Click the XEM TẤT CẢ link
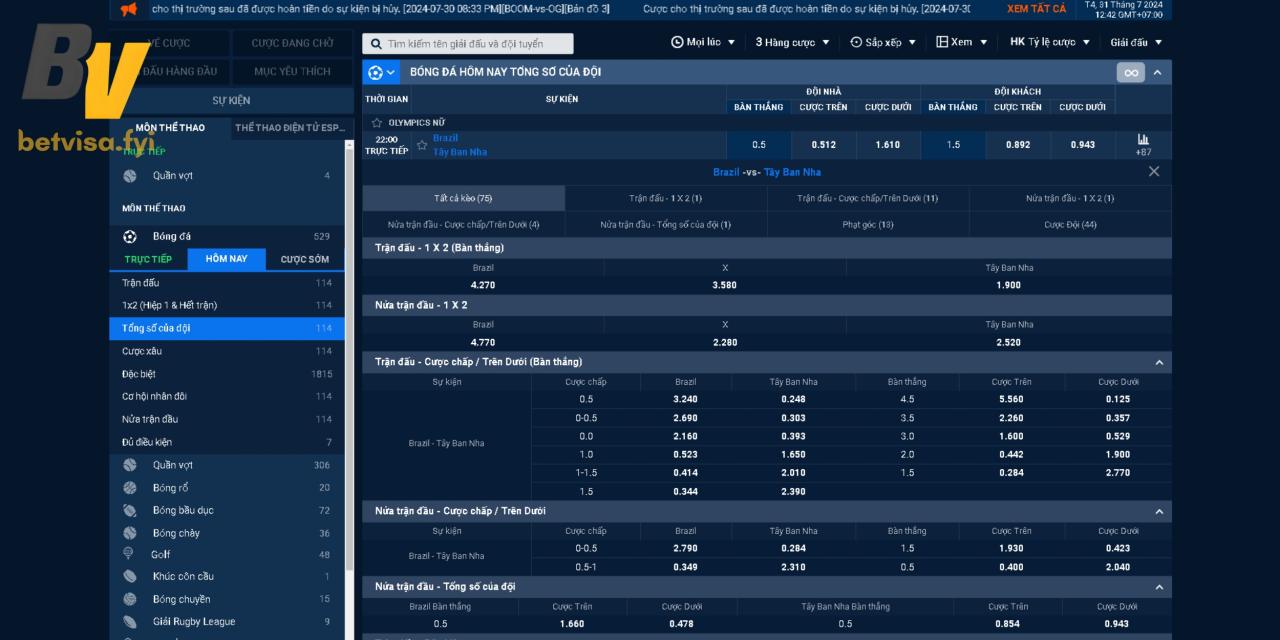 (1036, 9)
